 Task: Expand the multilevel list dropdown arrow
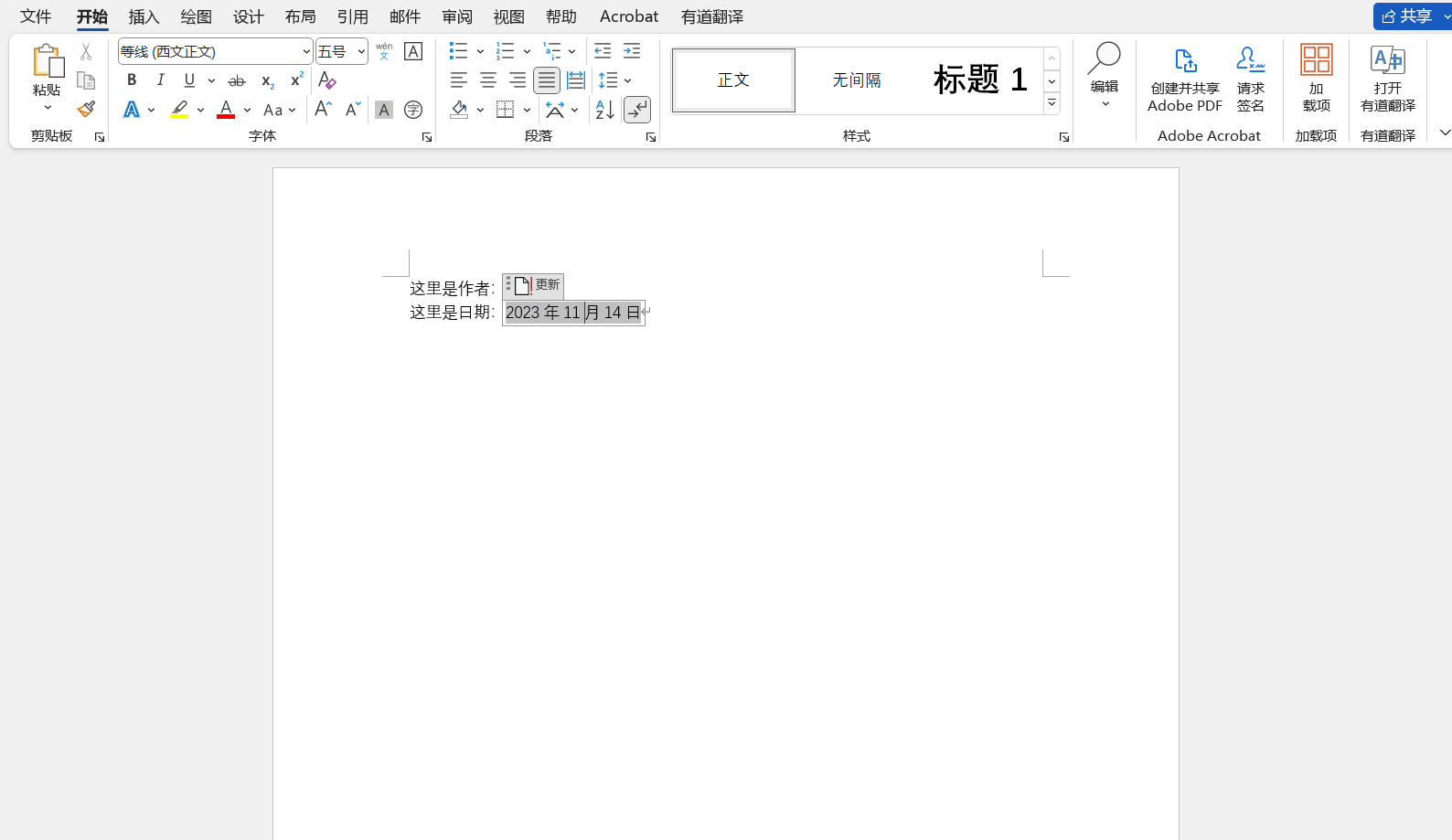pyautogui.click(x=572, y=51)
